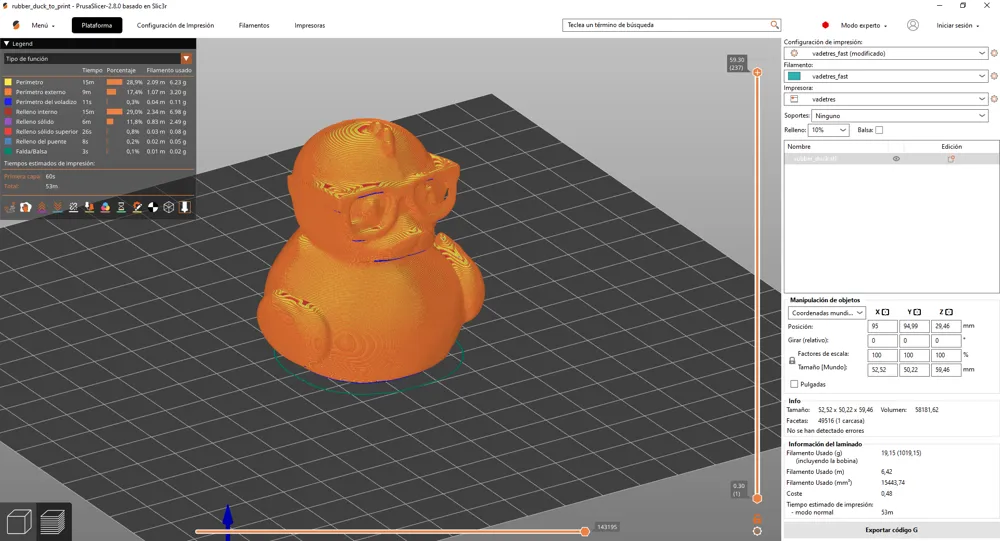Image resolution: width=1000 pixels, height=541 pixels.
Task: Toggle the color changes legend icon
Action: (105, 207)
